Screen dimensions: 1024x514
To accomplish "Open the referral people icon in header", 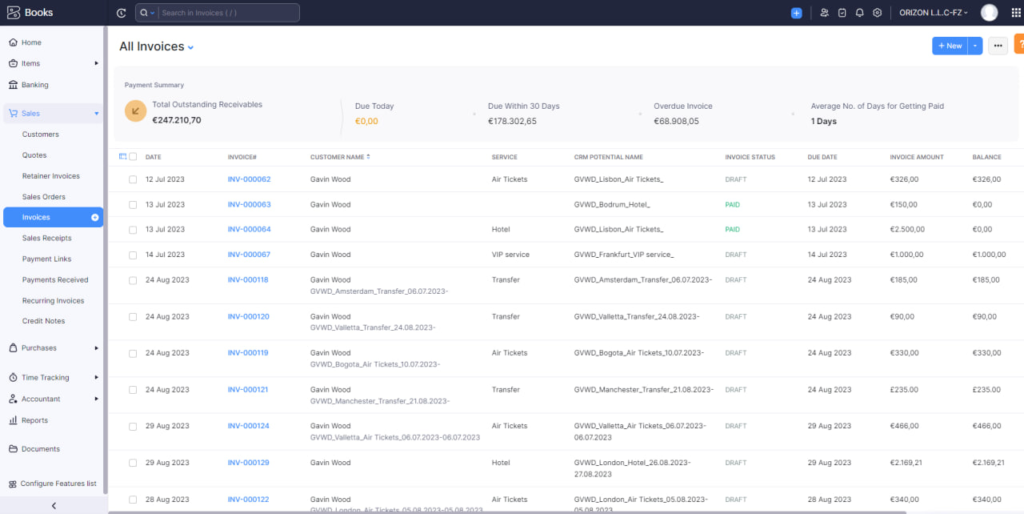I will tap(824, 13).
